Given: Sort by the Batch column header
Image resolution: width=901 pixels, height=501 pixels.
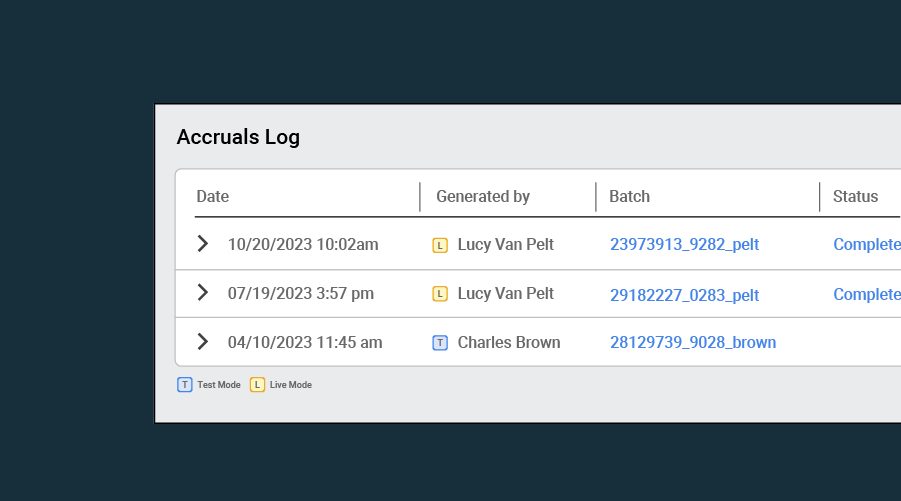Looking at the screenshot, I should click(x=629, y=197).
